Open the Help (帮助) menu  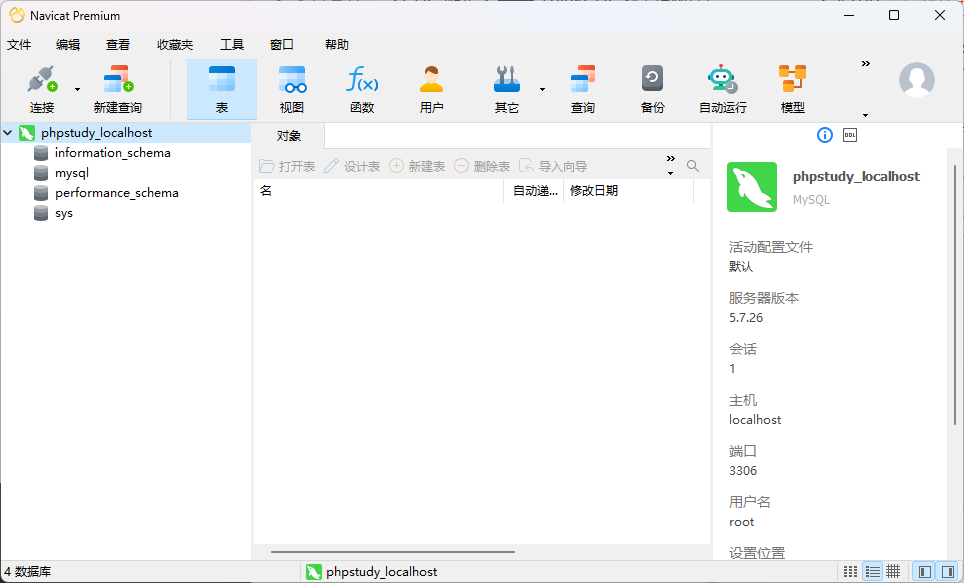point(337,44)
